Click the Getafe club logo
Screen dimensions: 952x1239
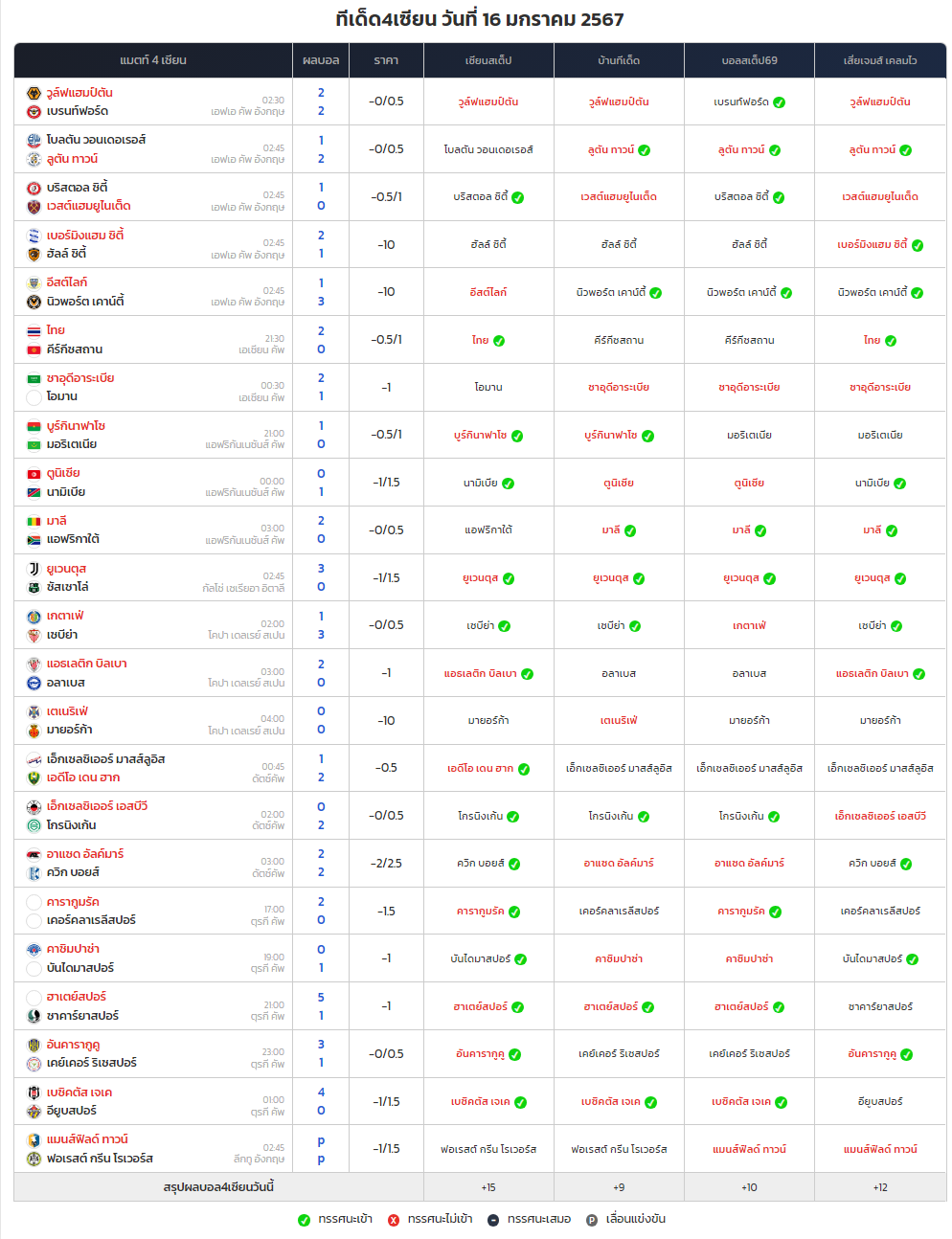(x=34, y=616)
